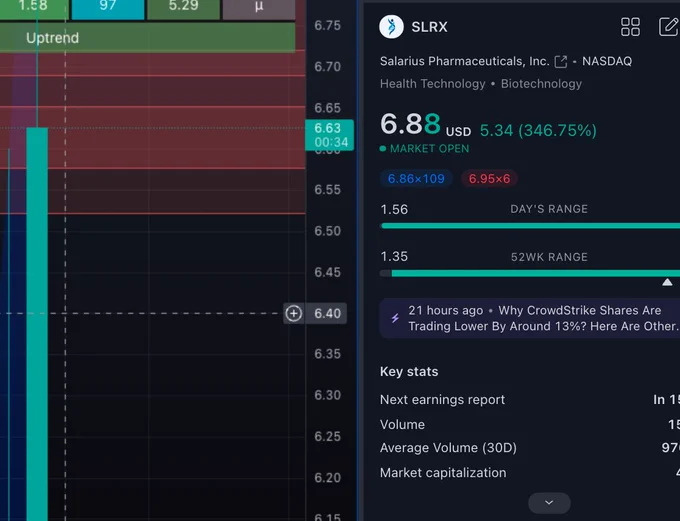Viewport: 680px width, 521px height.
Task: Click the Health Technology sector text
Action: [432, 84]
